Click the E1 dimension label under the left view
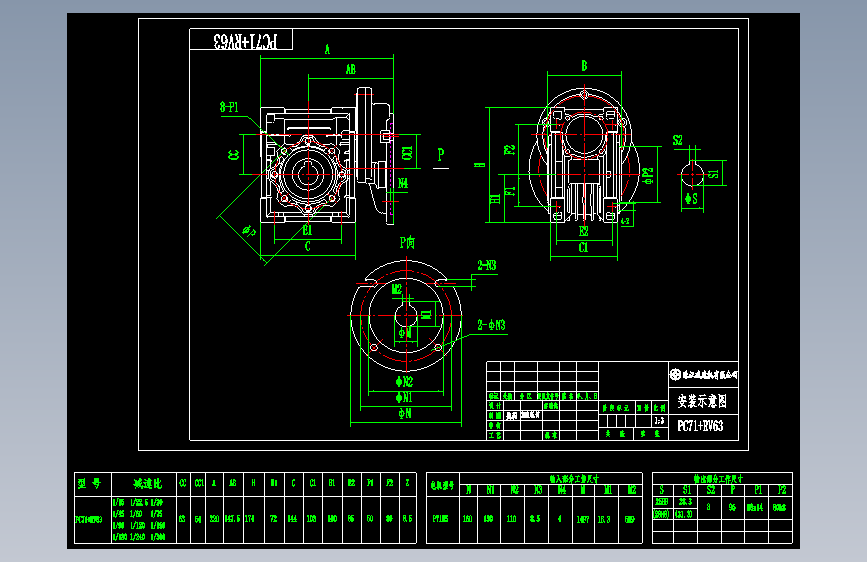This screenshot has height=562, width=867. click(307, 230)
